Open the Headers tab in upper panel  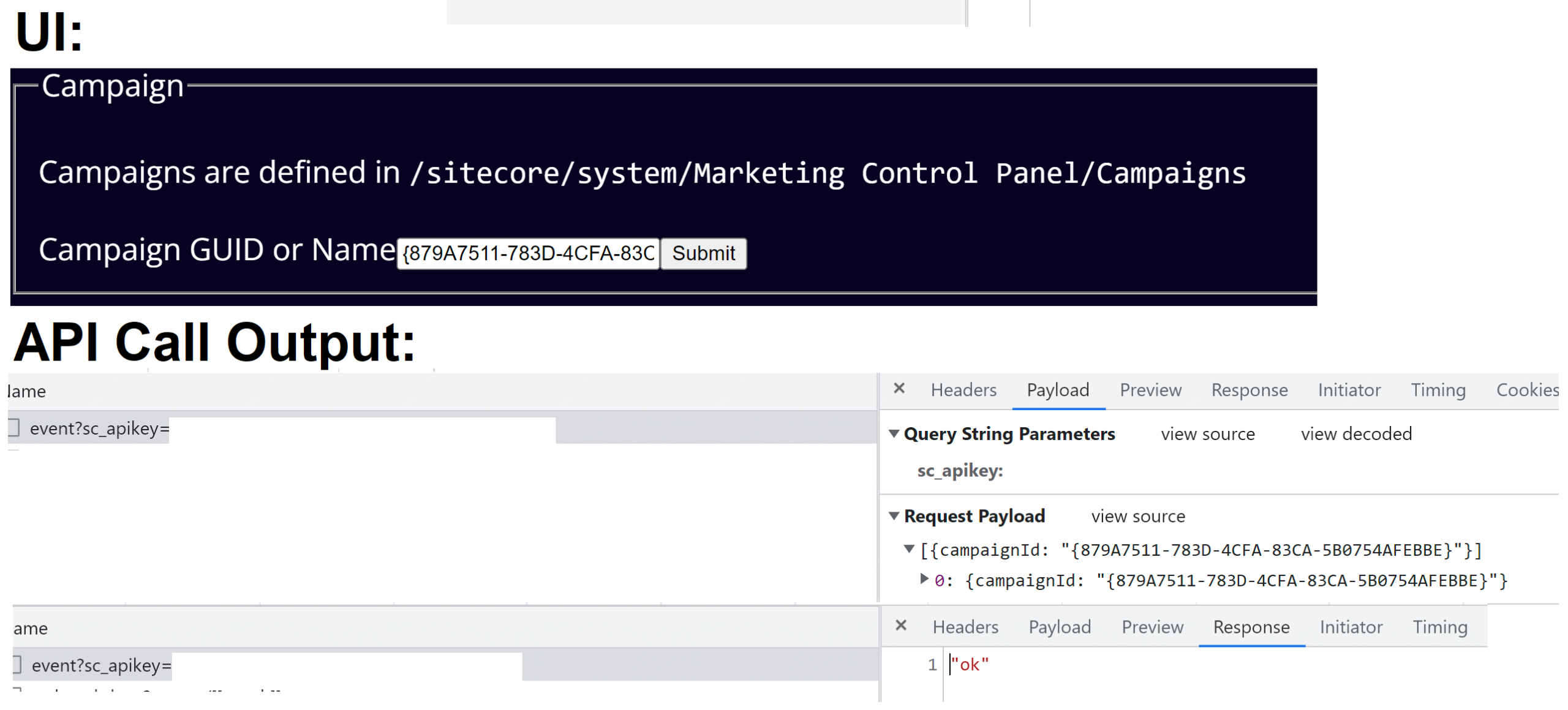click(x=963, y=390)
